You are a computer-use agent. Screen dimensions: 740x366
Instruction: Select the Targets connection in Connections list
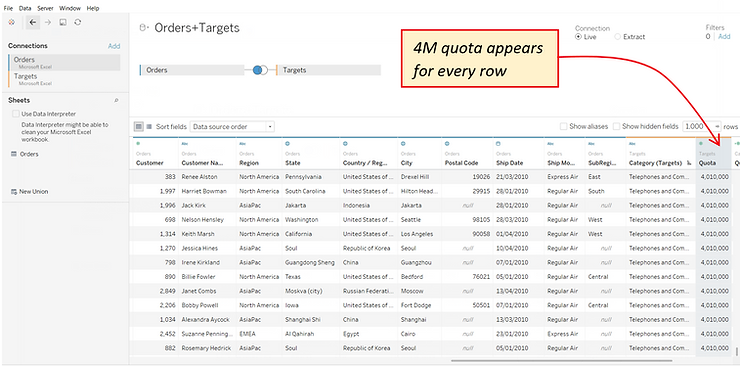click(64, 79)
